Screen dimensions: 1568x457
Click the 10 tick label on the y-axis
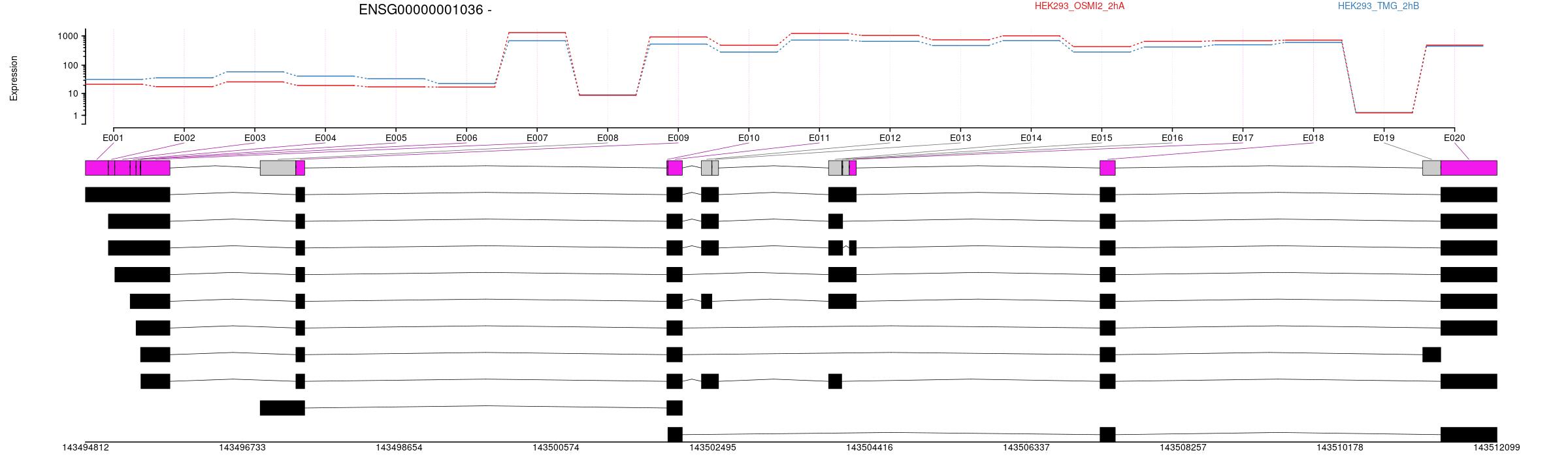(x=73, y=93)
